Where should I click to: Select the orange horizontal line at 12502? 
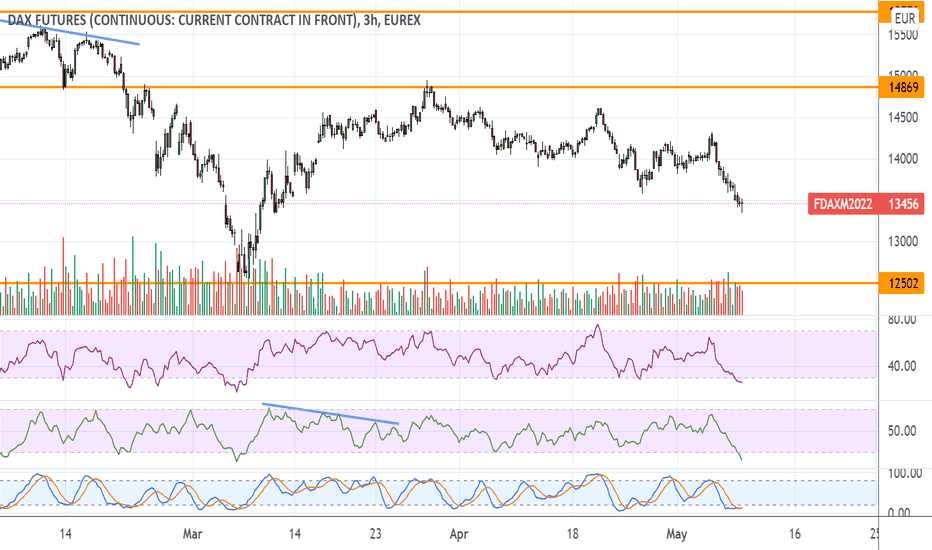(x=439, y=284)
